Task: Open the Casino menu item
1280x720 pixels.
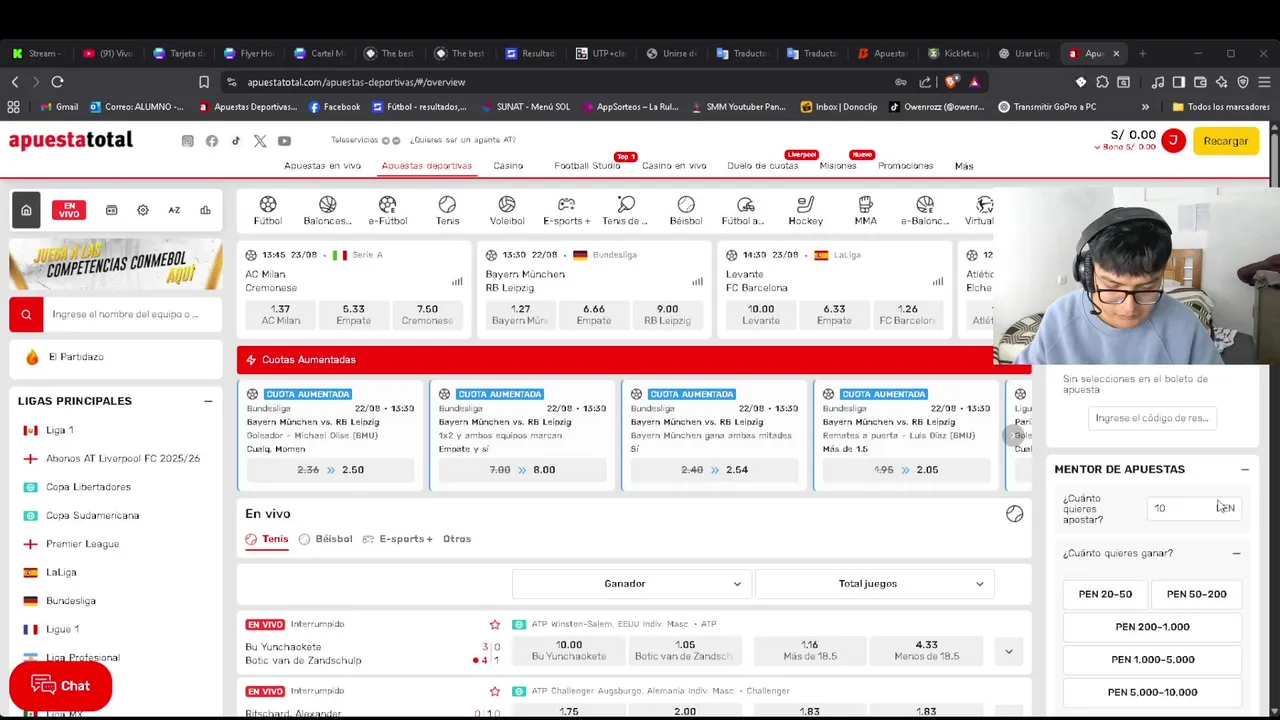Action: coord(508,166)
